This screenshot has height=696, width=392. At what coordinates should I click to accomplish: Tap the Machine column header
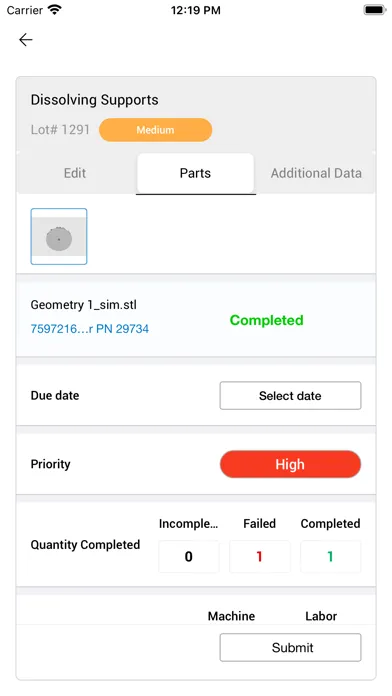pyautogui.click(x=231, y=616)
